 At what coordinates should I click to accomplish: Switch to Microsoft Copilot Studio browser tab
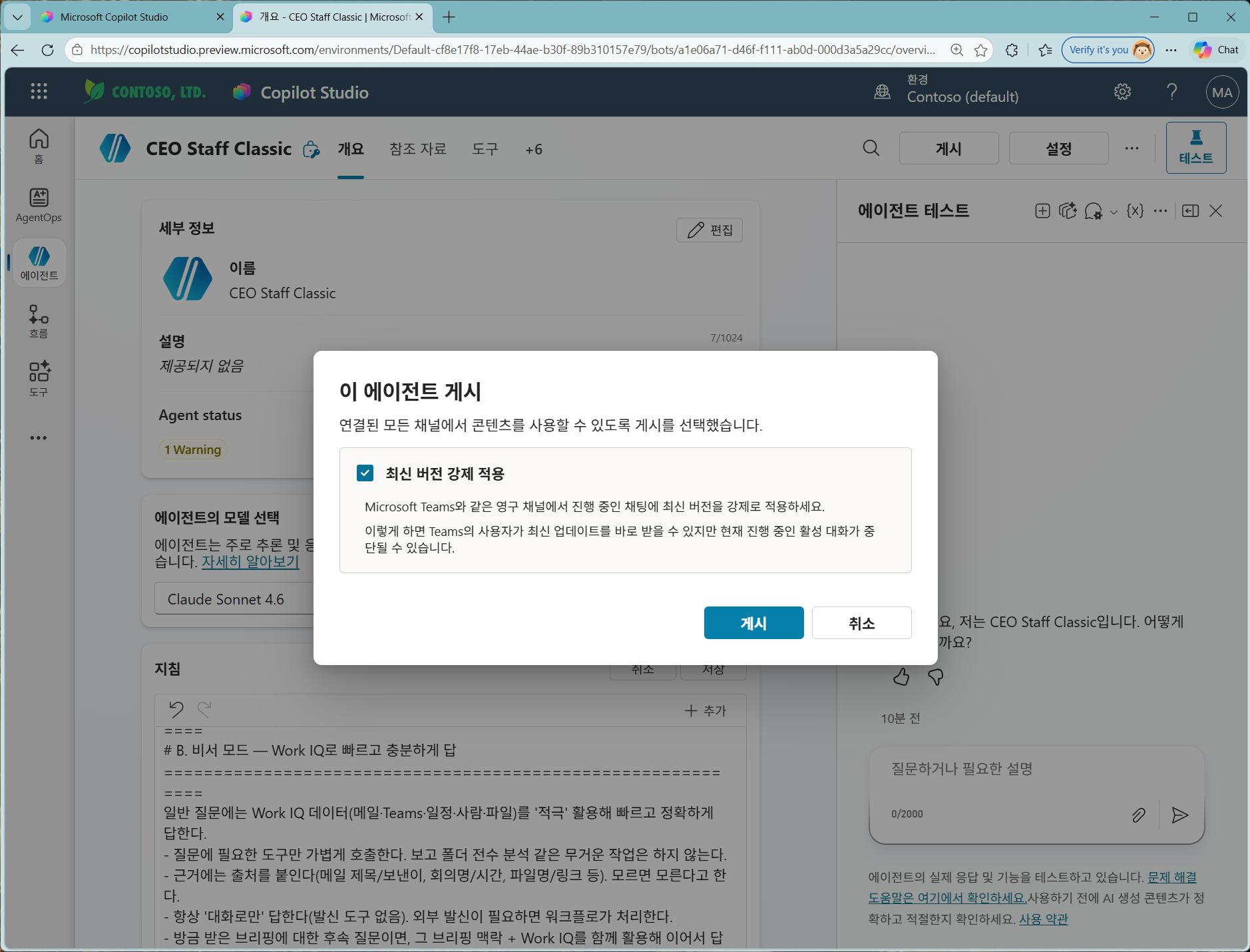[133, 17]
